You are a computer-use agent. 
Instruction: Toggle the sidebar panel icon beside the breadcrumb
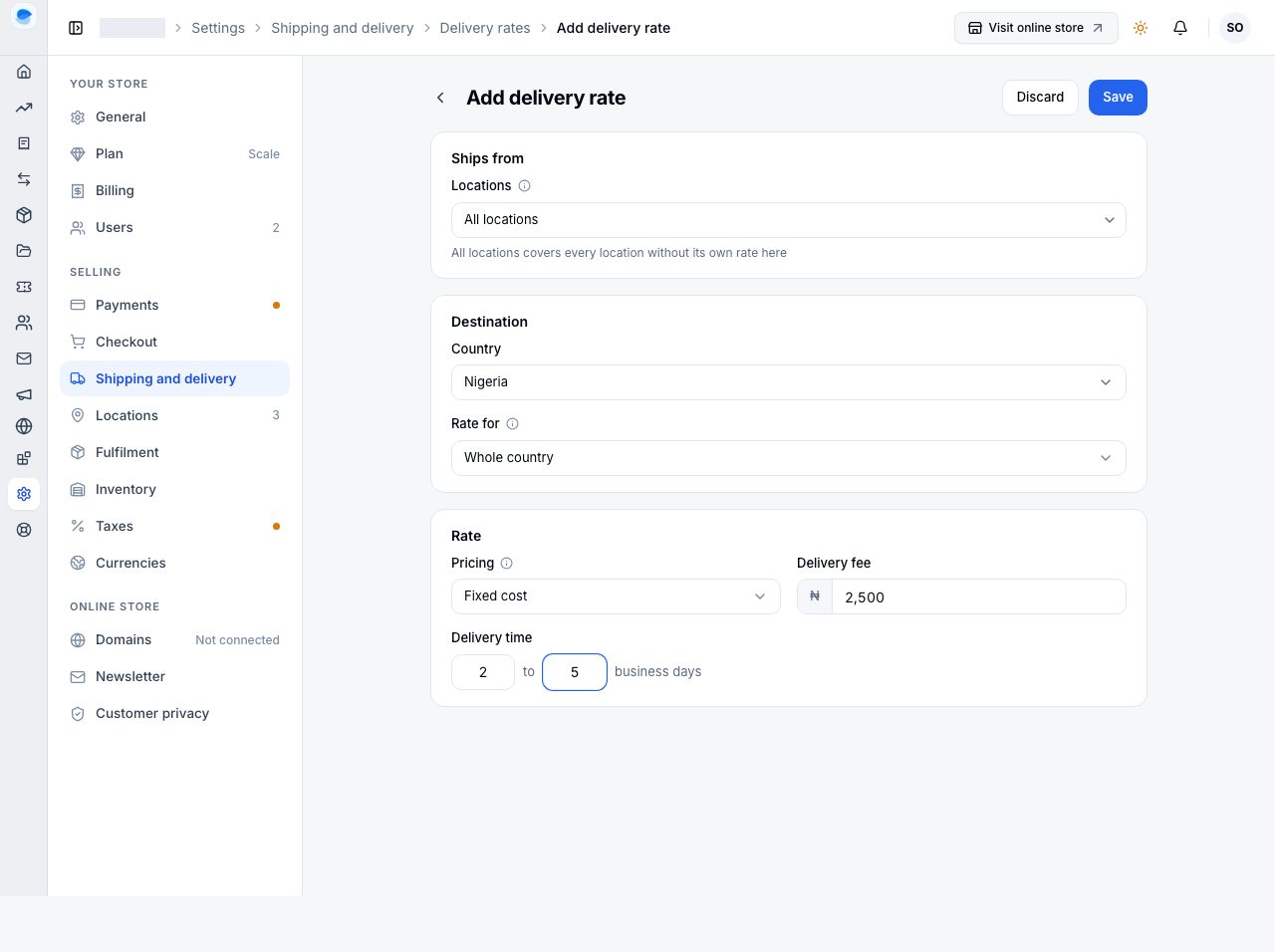click(x=76, y=28)
